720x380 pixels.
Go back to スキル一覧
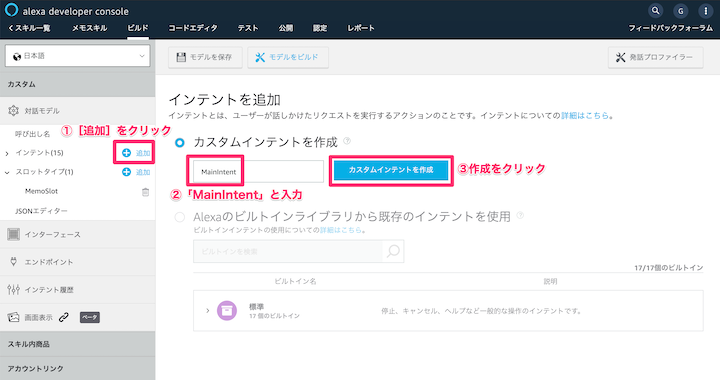click(29, 28)
